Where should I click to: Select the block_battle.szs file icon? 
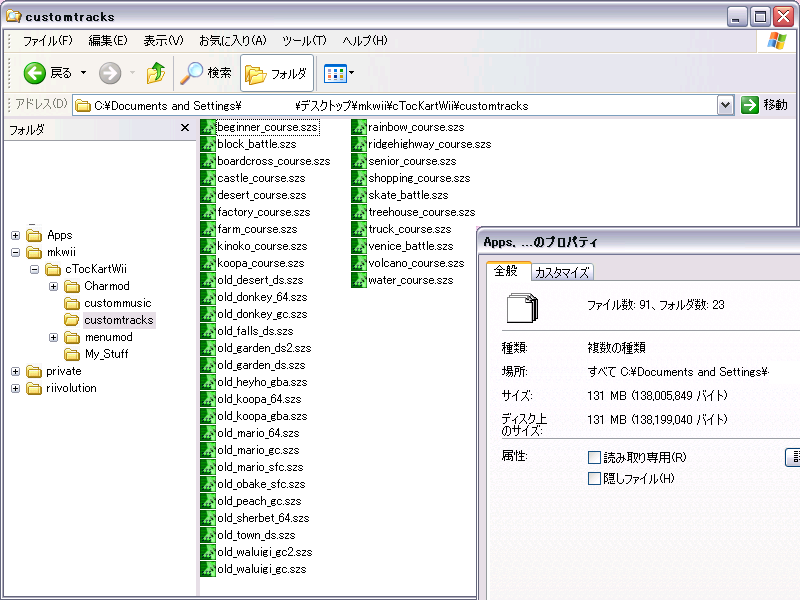pos(208,144)
